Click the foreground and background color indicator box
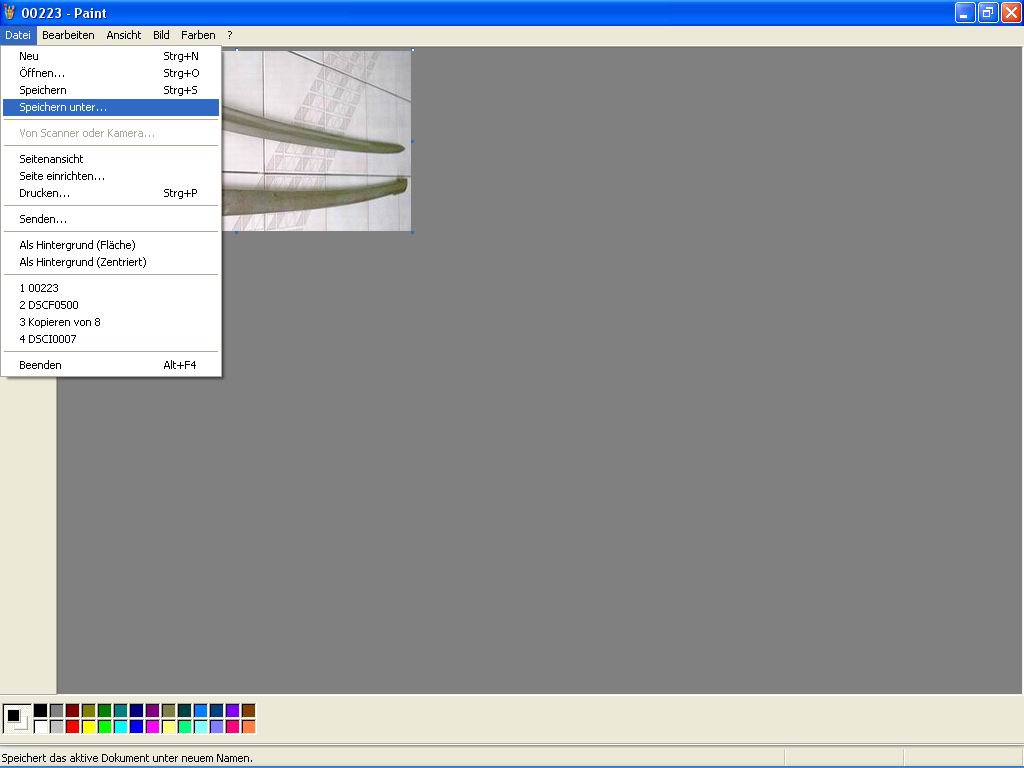 16,718
